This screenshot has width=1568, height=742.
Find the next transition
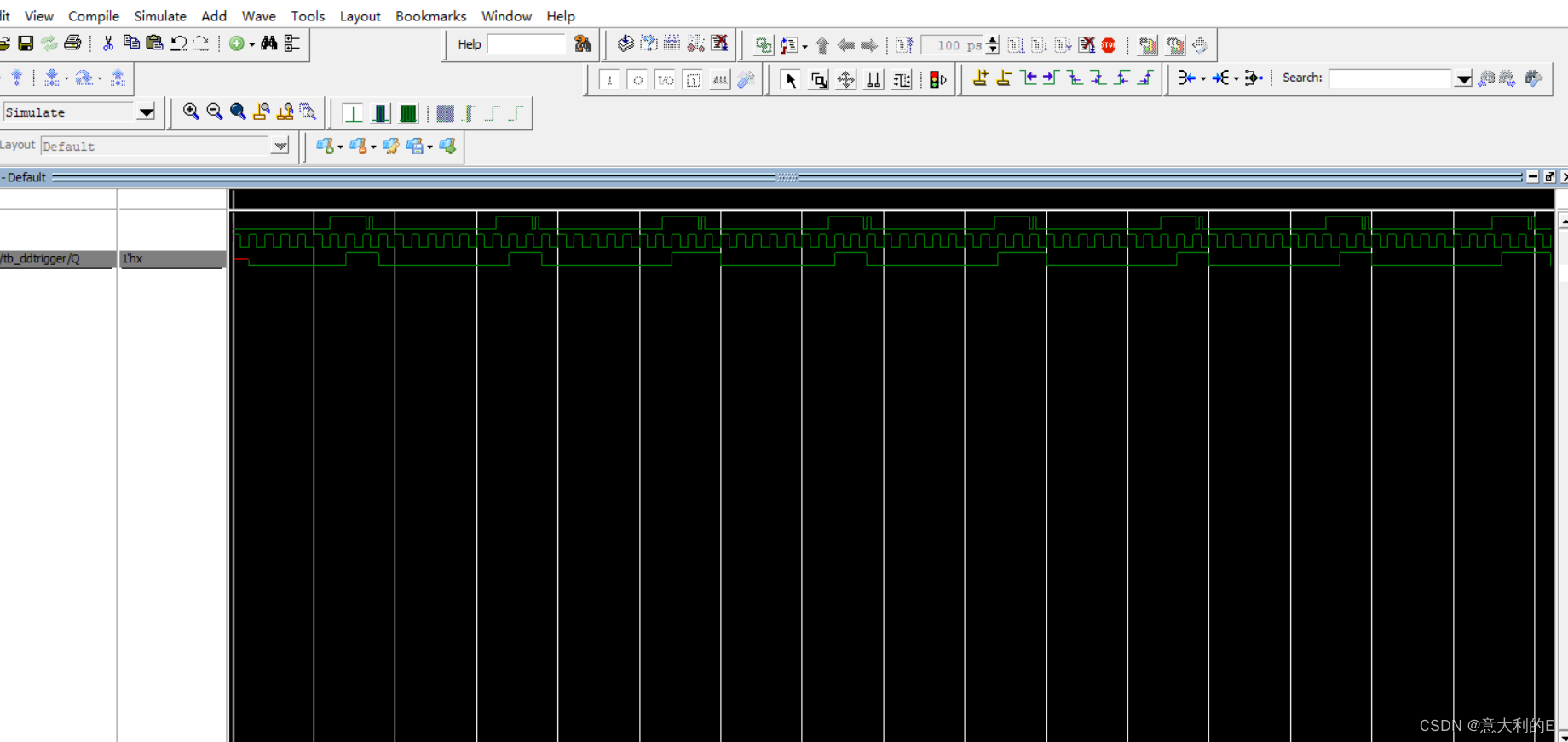1051,78
